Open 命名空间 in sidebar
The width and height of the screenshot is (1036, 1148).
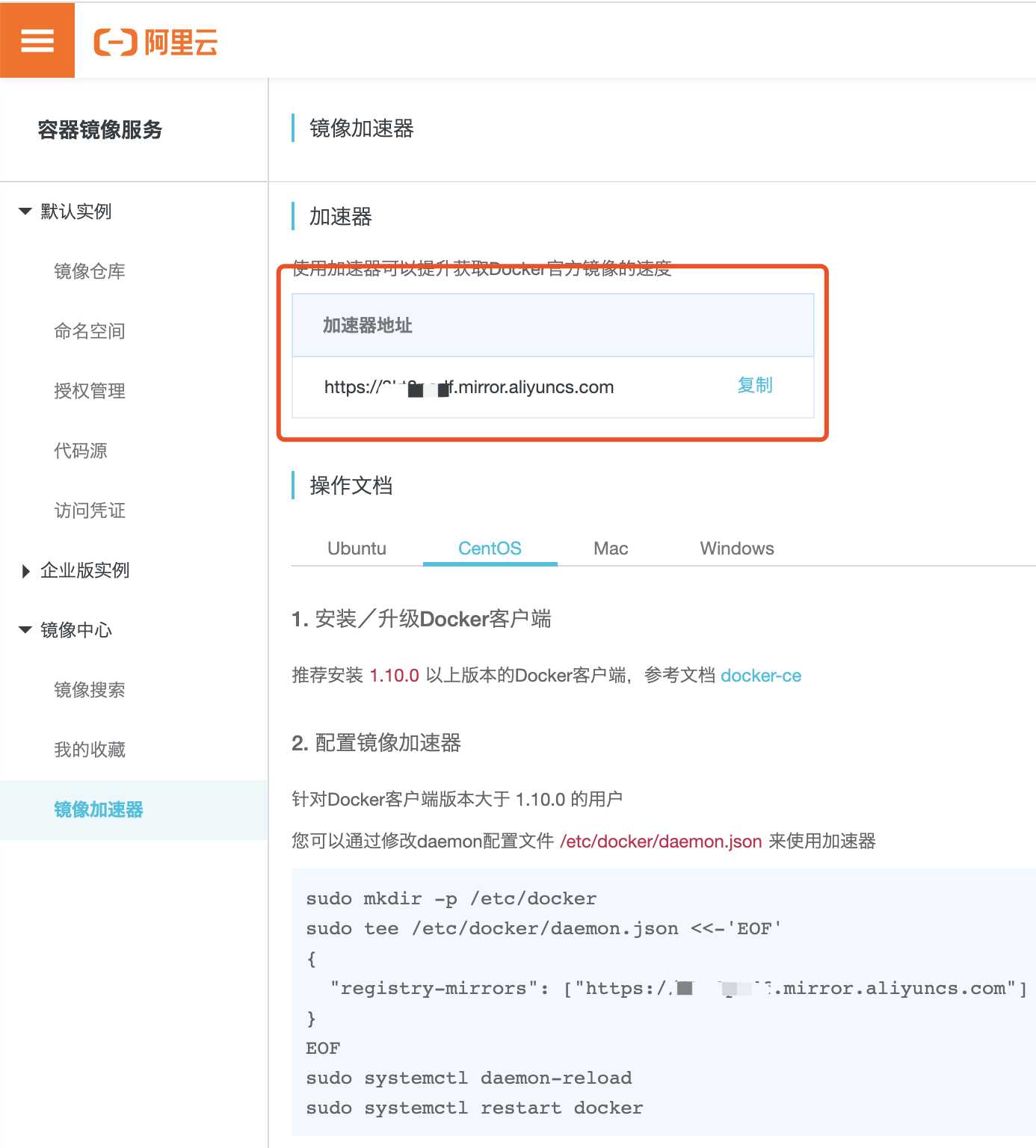coord(90,331)
